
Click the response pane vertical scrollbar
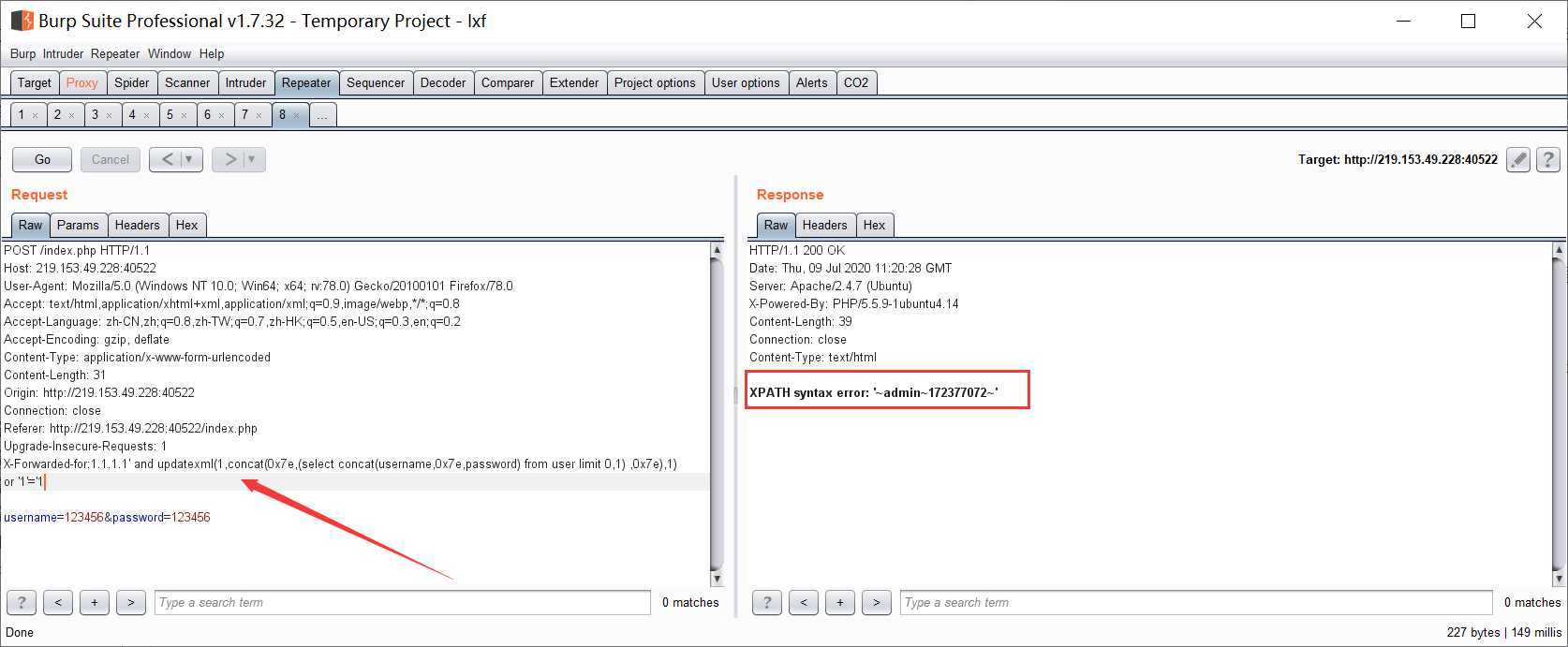pos(1559,415)
